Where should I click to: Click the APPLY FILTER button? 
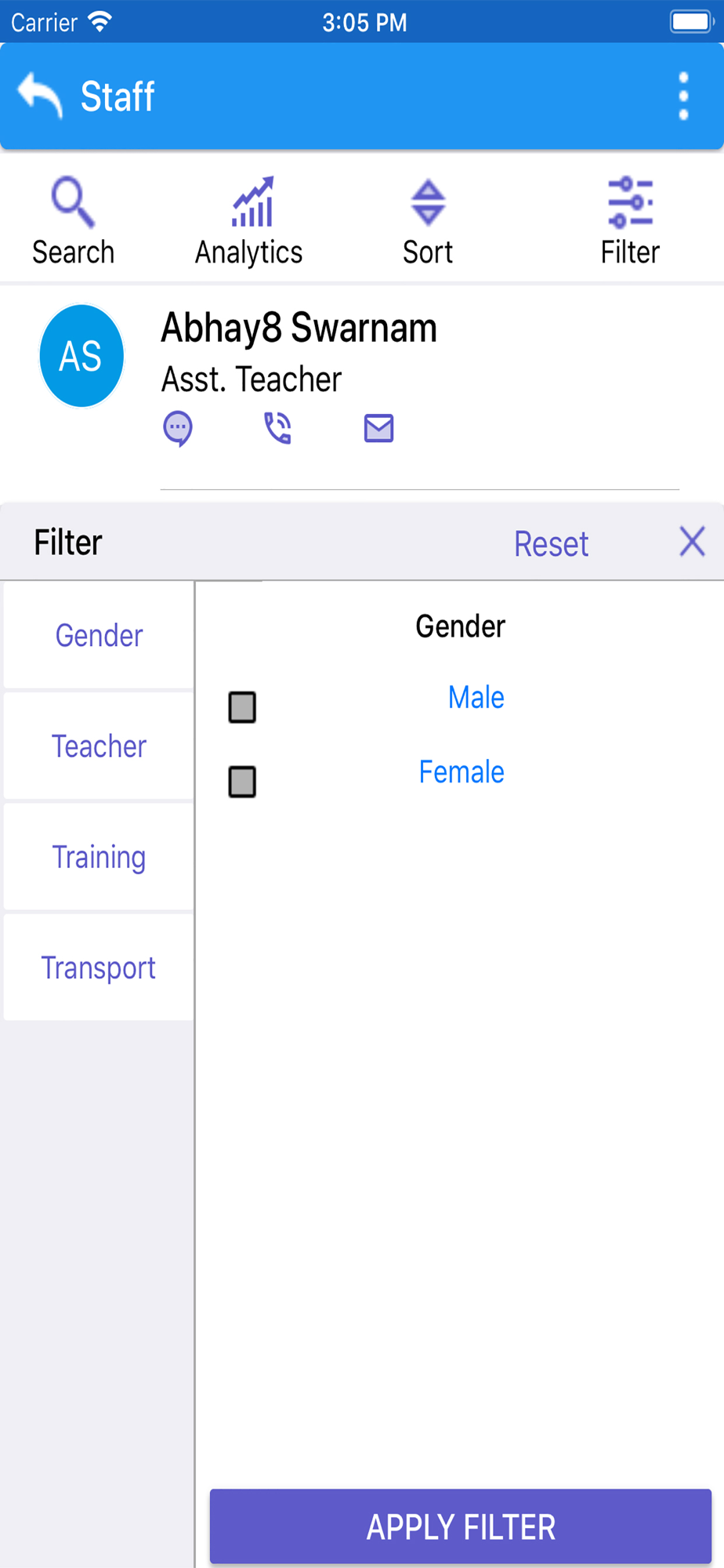[461, 1526]
